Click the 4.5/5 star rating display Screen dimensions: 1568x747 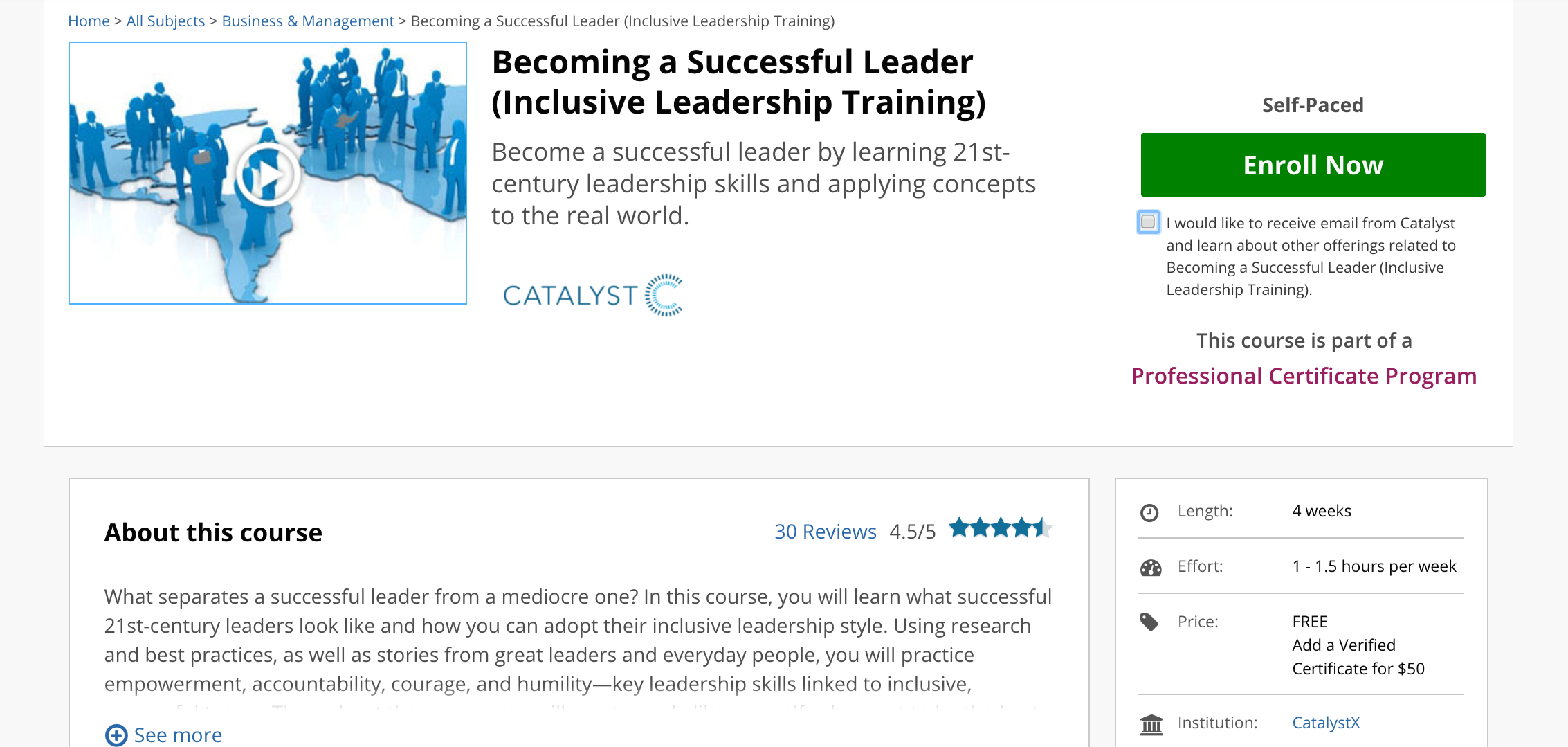912,531
